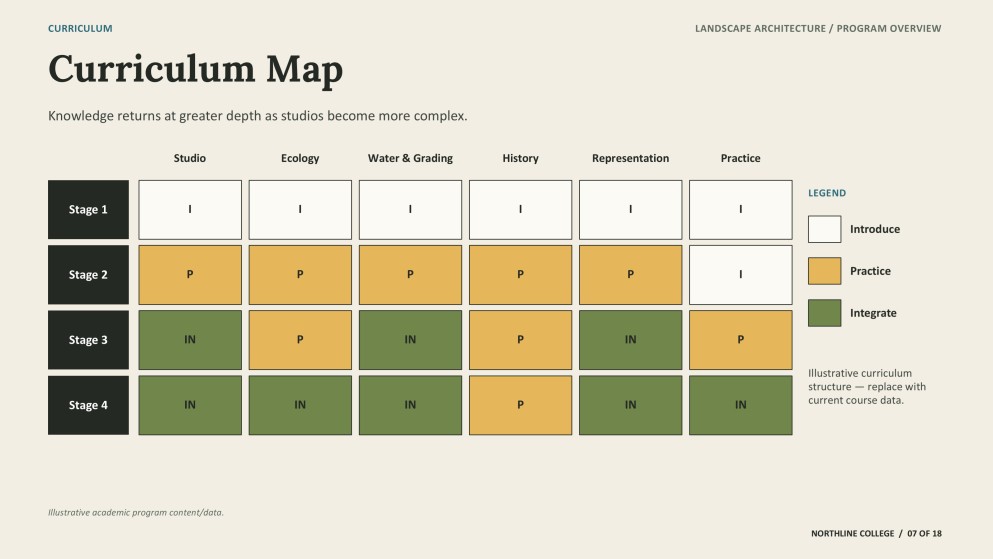This screenshot has width=993, height=559.
Task: Select the CURRICULUM section label
Action: pos(80,28)
